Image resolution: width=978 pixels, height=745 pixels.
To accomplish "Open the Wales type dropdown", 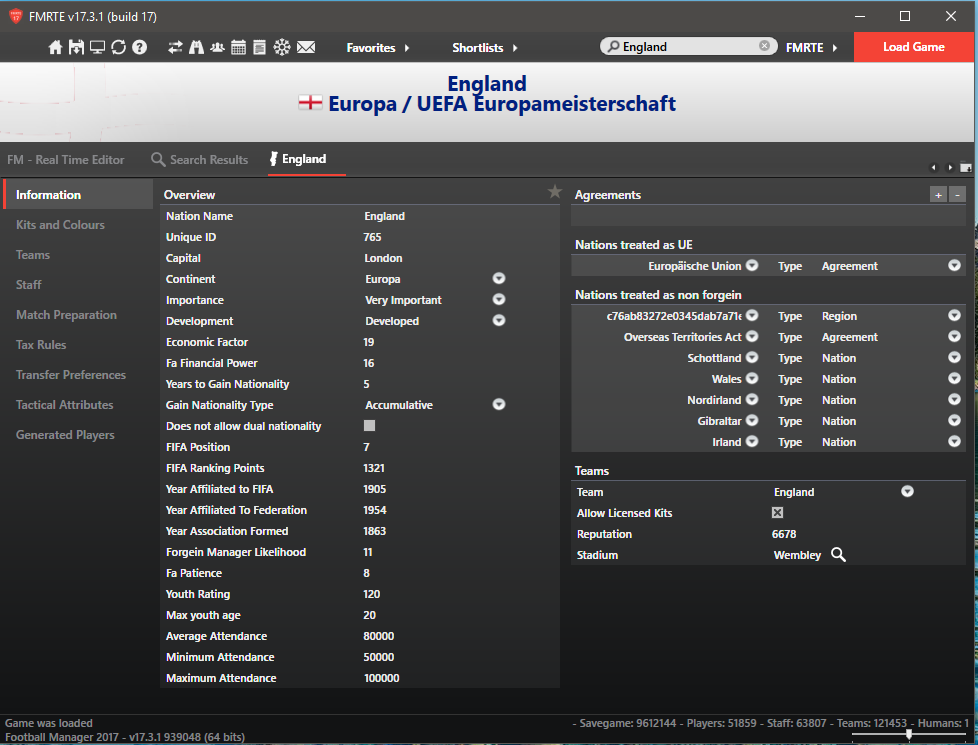I will [954, 378].
